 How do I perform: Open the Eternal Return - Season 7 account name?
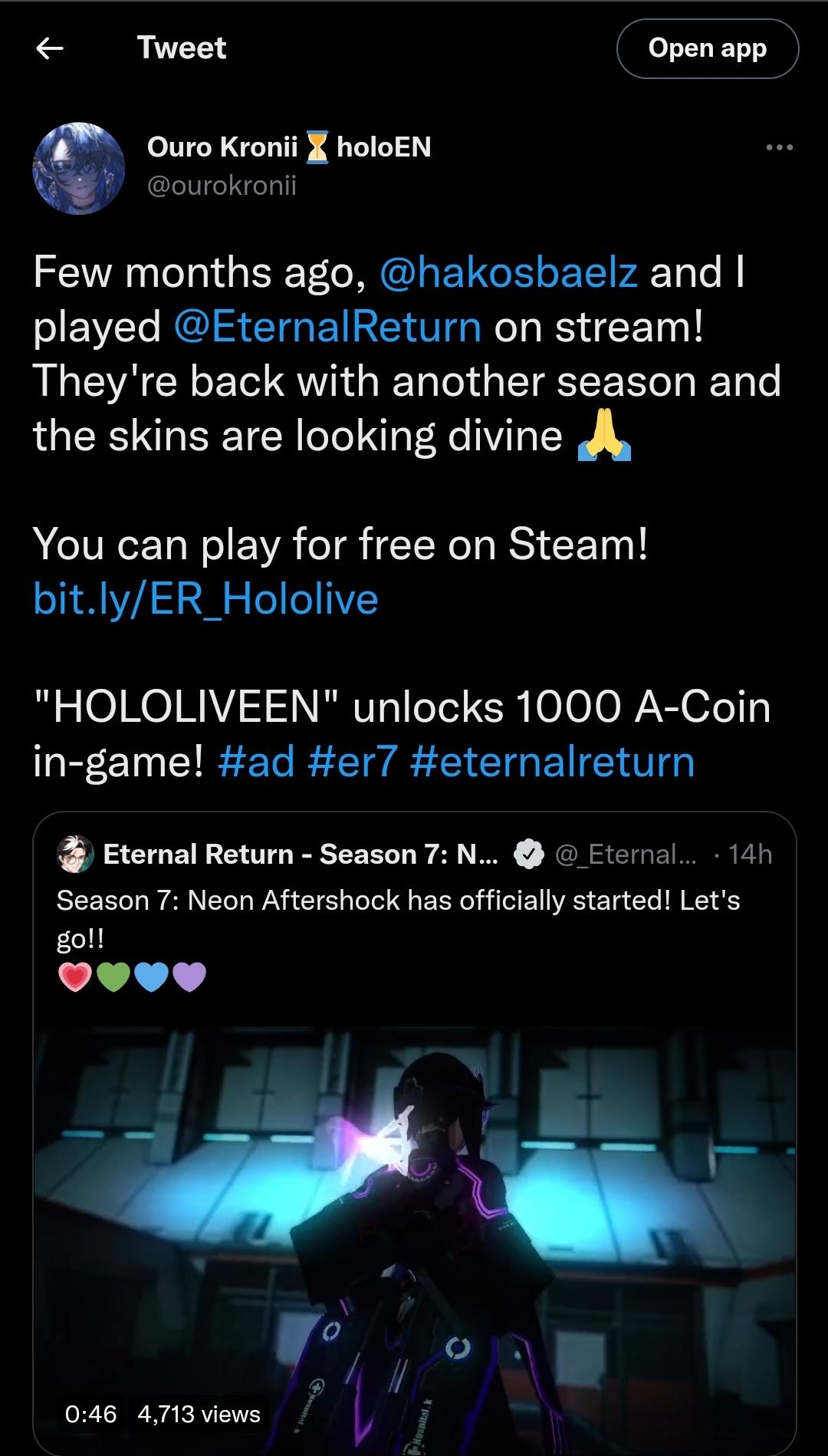pos(301,854)
